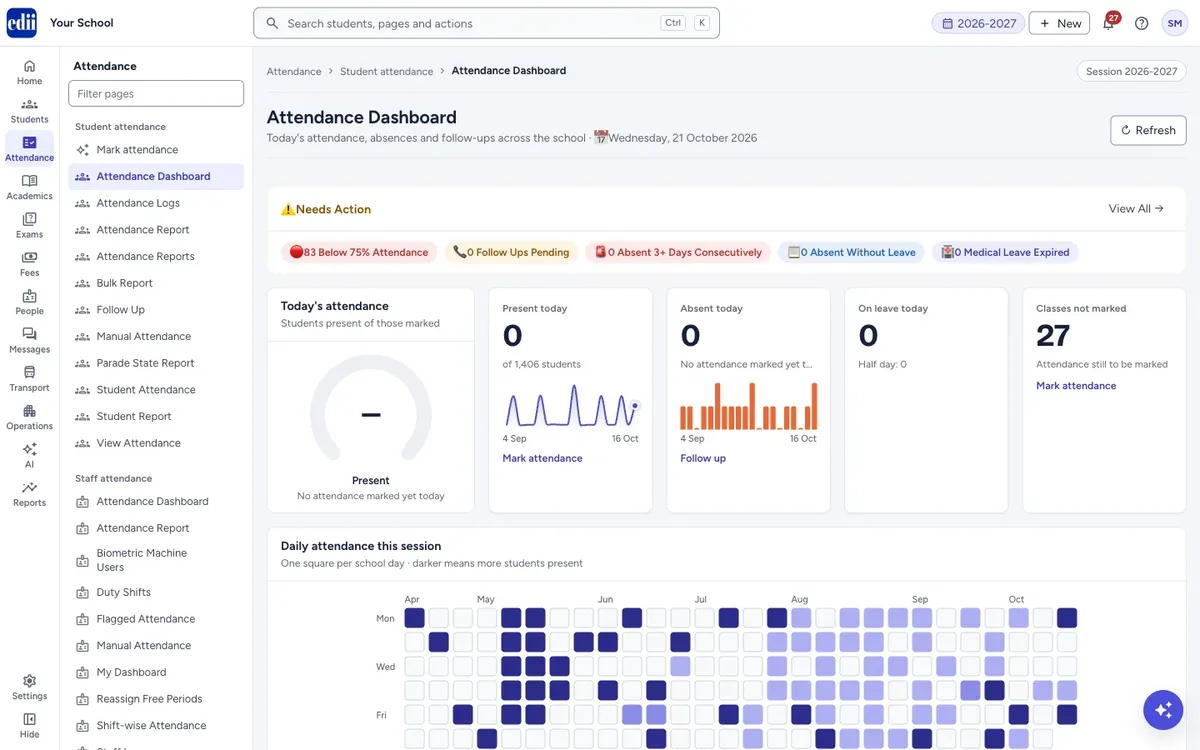Click 83 Below 75% Attendance chip

click(359, 252)
